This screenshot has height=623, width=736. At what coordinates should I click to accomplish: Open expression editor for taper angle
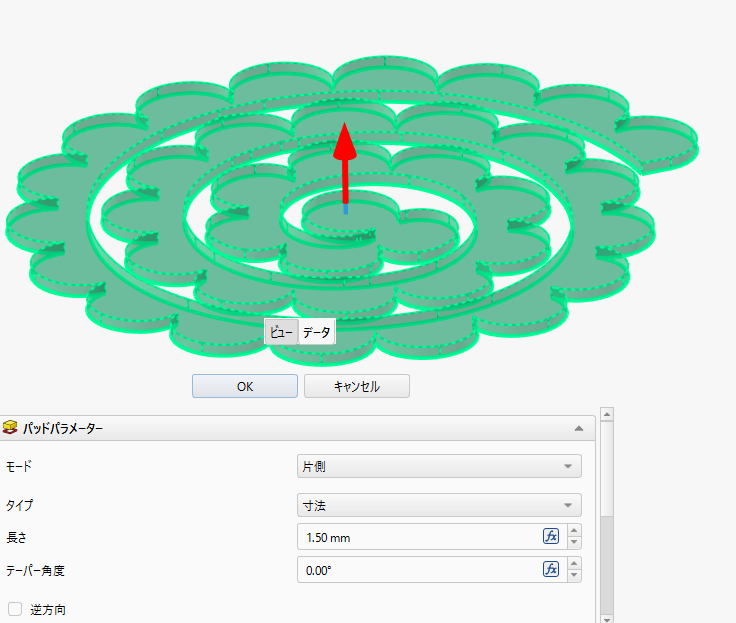(x=551, y=569)
